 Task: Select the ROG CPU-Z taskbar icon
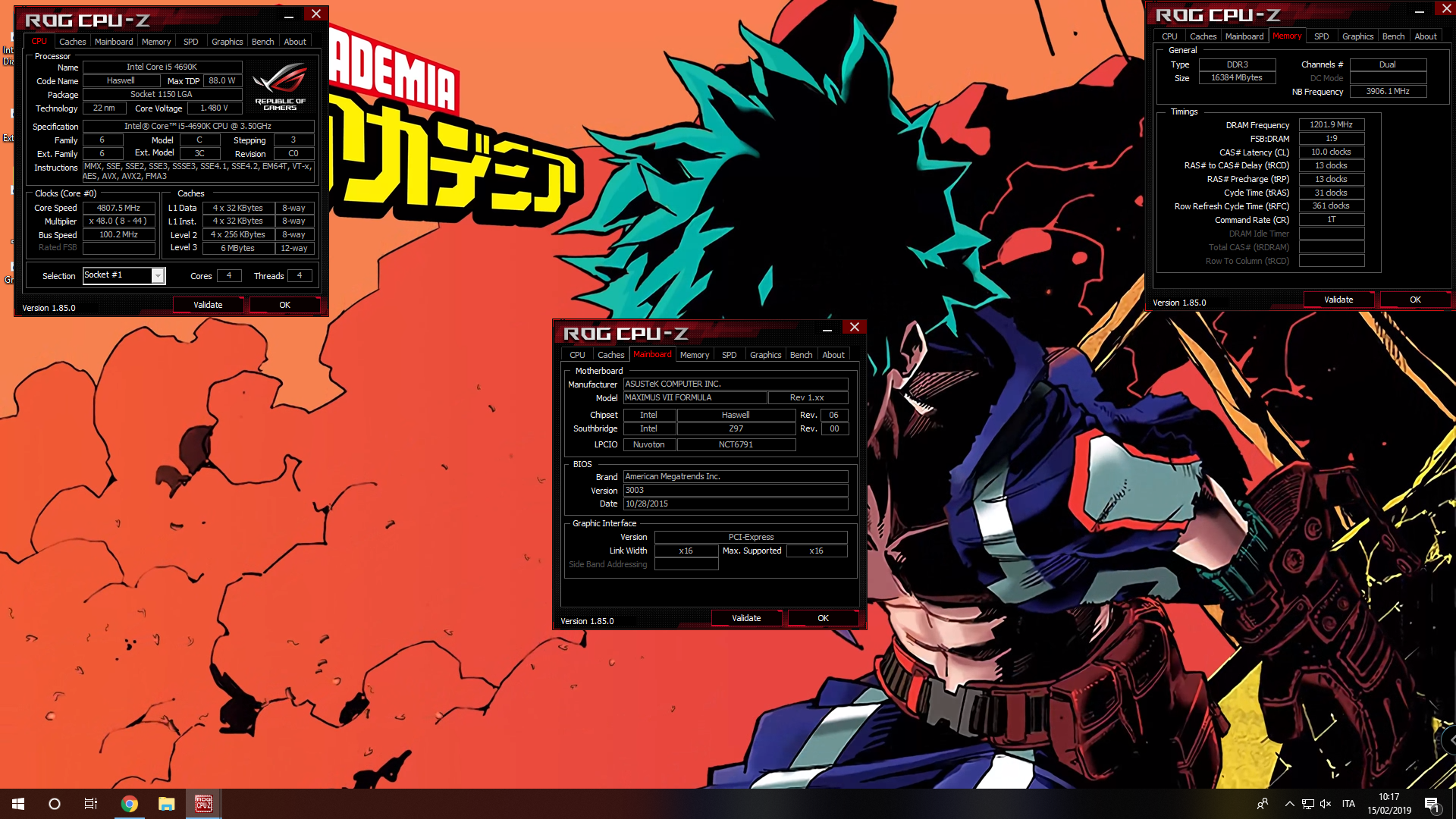[203, 804]
